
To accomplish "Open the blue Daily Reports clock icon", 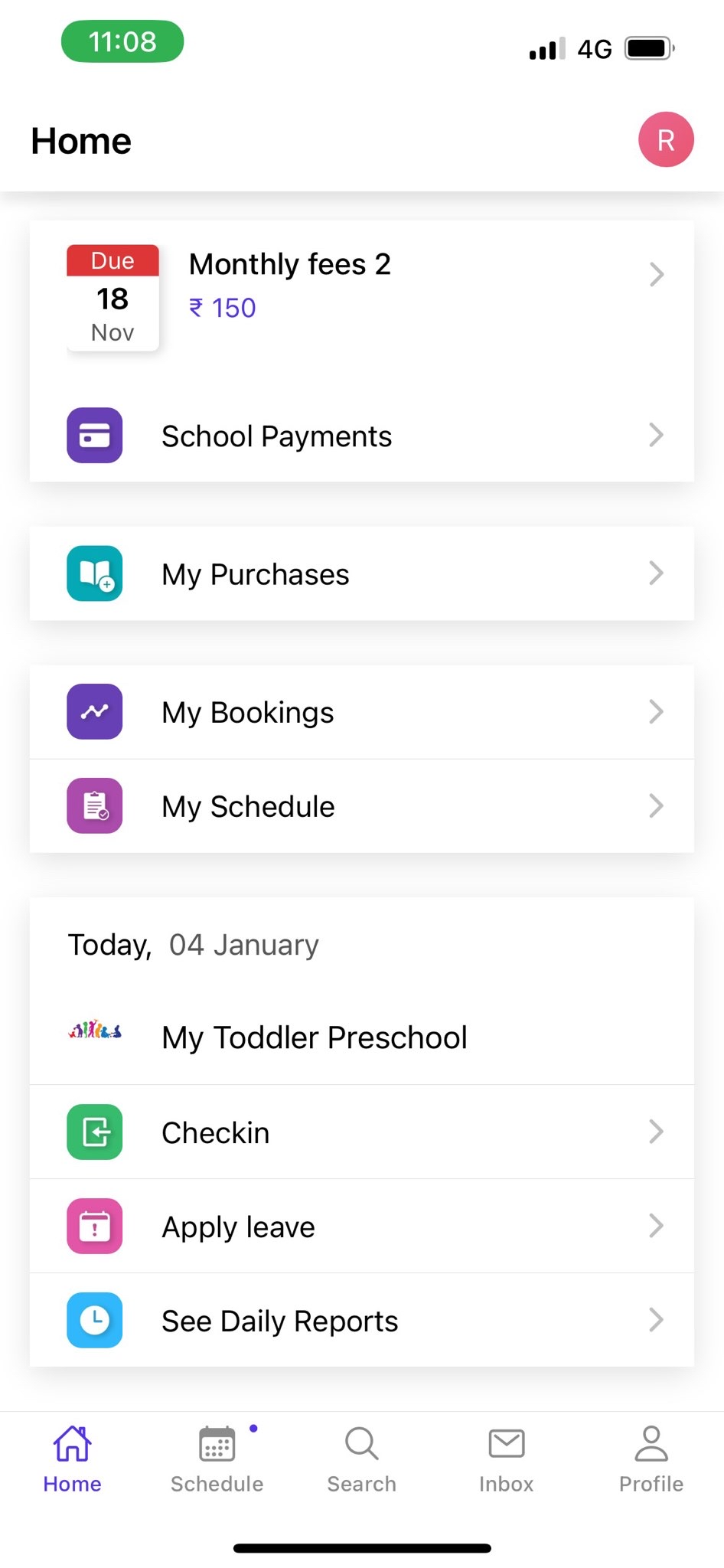I will 95,1320.
